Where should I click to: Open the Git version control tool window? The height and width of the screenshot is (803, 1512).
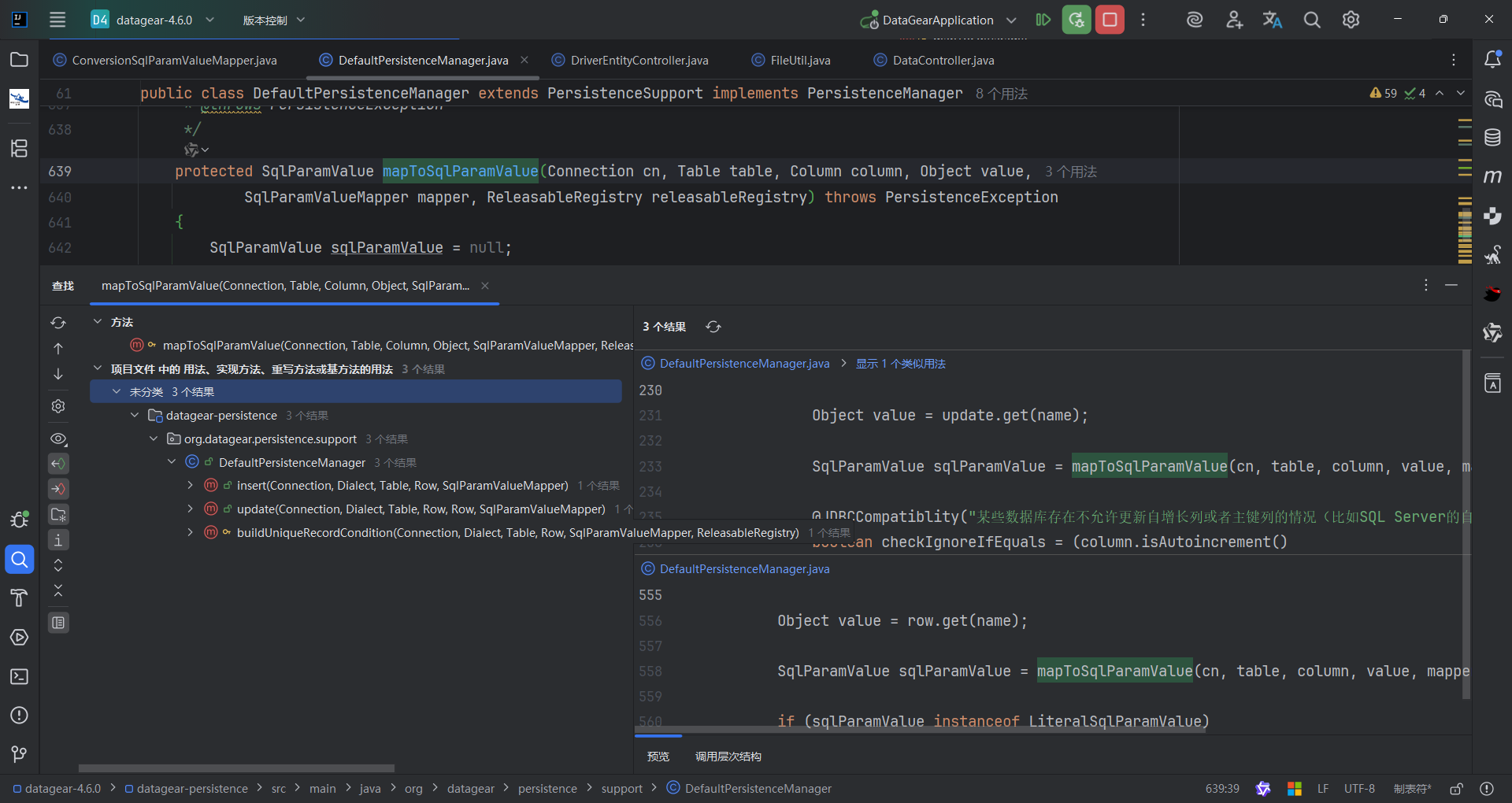[x=19, y=754]
